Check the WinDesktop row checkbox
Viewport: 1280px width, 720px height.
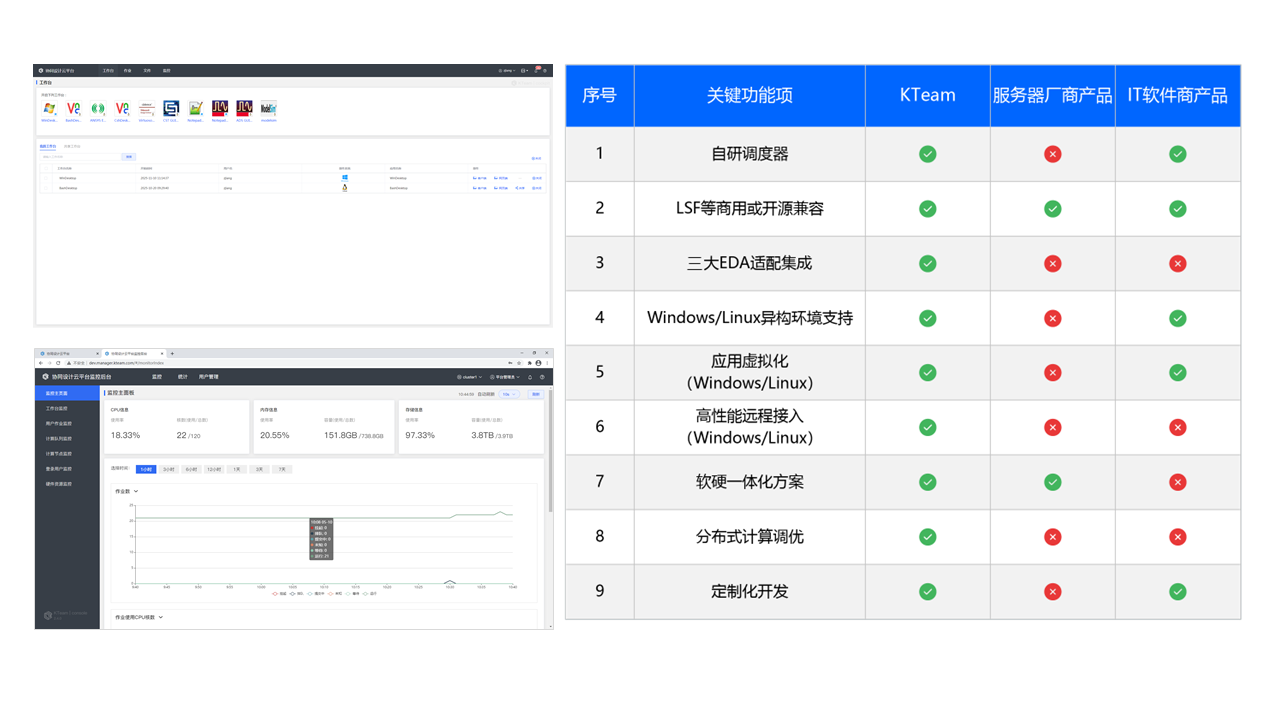(46, 178)
